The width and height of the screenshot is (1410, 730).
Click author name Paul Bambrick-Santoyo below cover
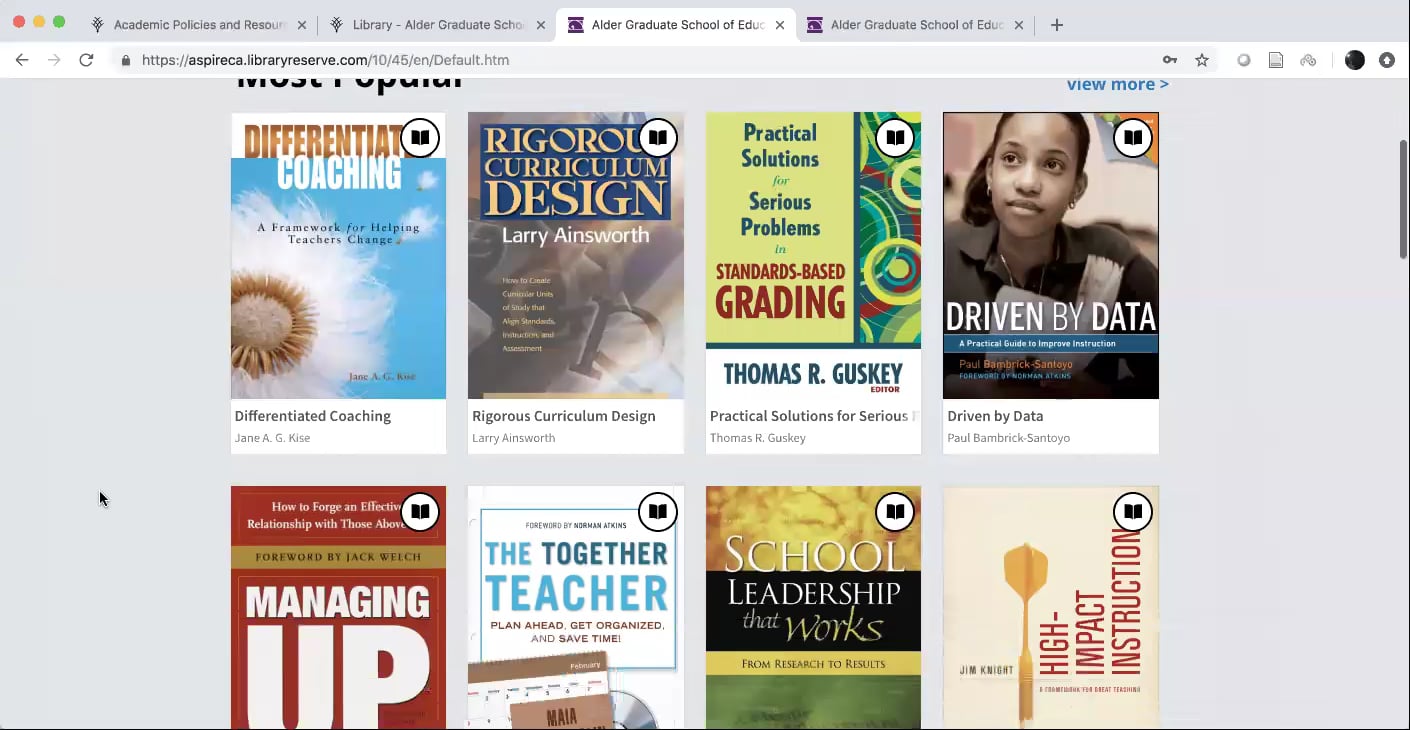click(x=1008, y=438)
